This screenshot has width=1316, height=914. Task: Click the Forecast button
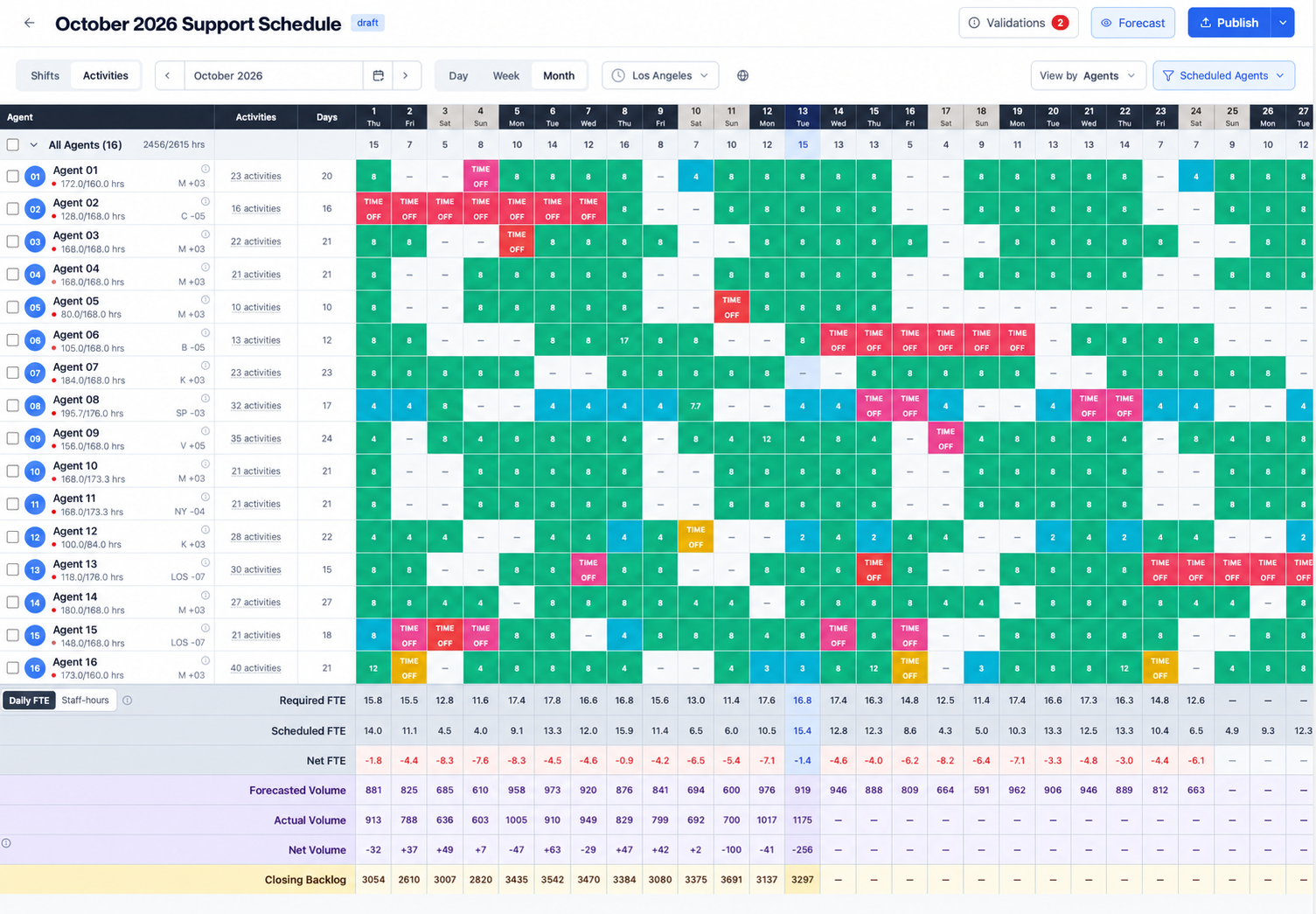tap(1132, 23)
